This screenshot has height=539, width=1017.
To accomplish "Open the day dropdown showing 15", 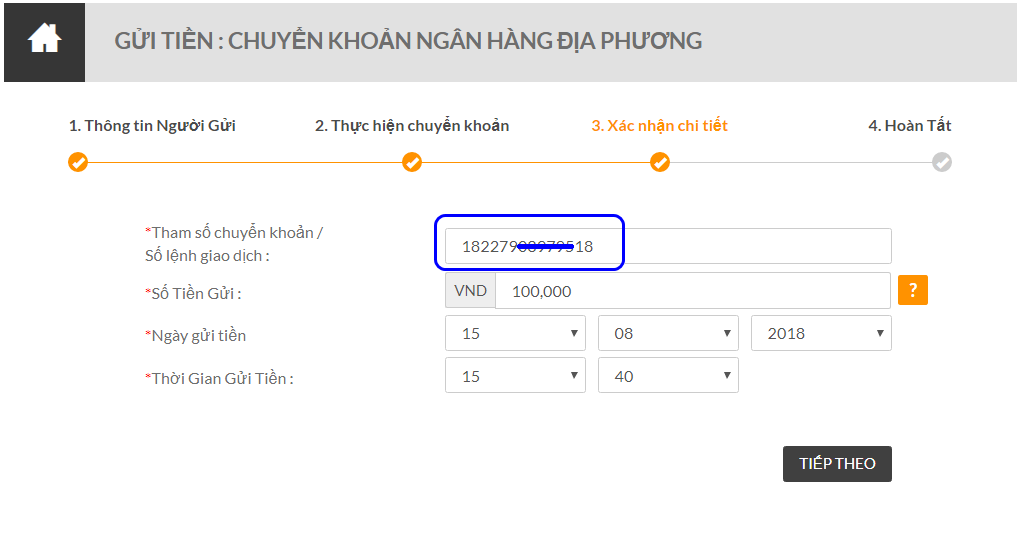I will pyautogui.click(x=515, y=333).
